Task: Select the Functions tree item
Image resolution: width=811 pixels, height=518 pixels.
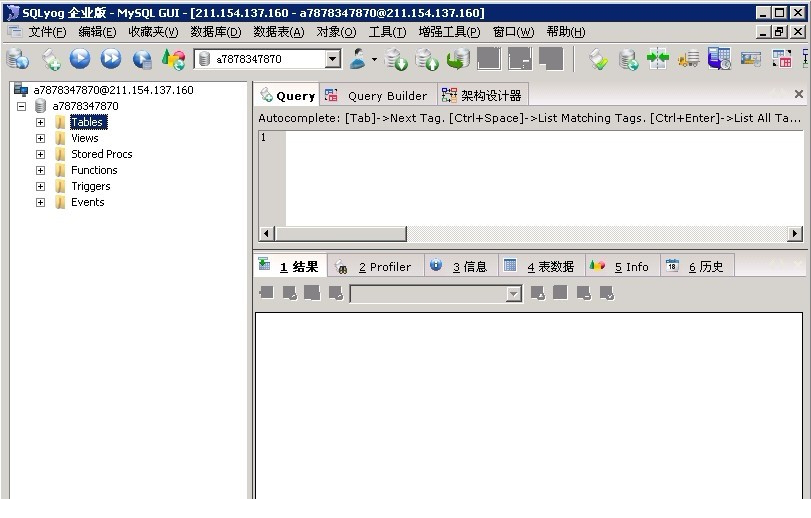Action: tap(94, 171)
